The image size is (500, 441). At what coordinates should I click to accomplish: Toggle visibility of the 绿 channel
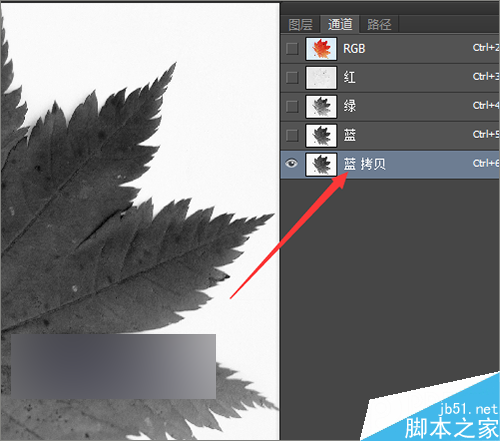click(x=292, y=107)
